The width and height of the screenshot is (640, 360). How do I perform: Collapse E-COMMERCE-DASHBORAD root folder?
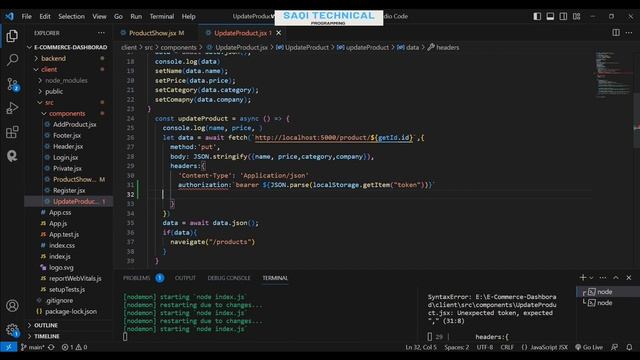68,47
